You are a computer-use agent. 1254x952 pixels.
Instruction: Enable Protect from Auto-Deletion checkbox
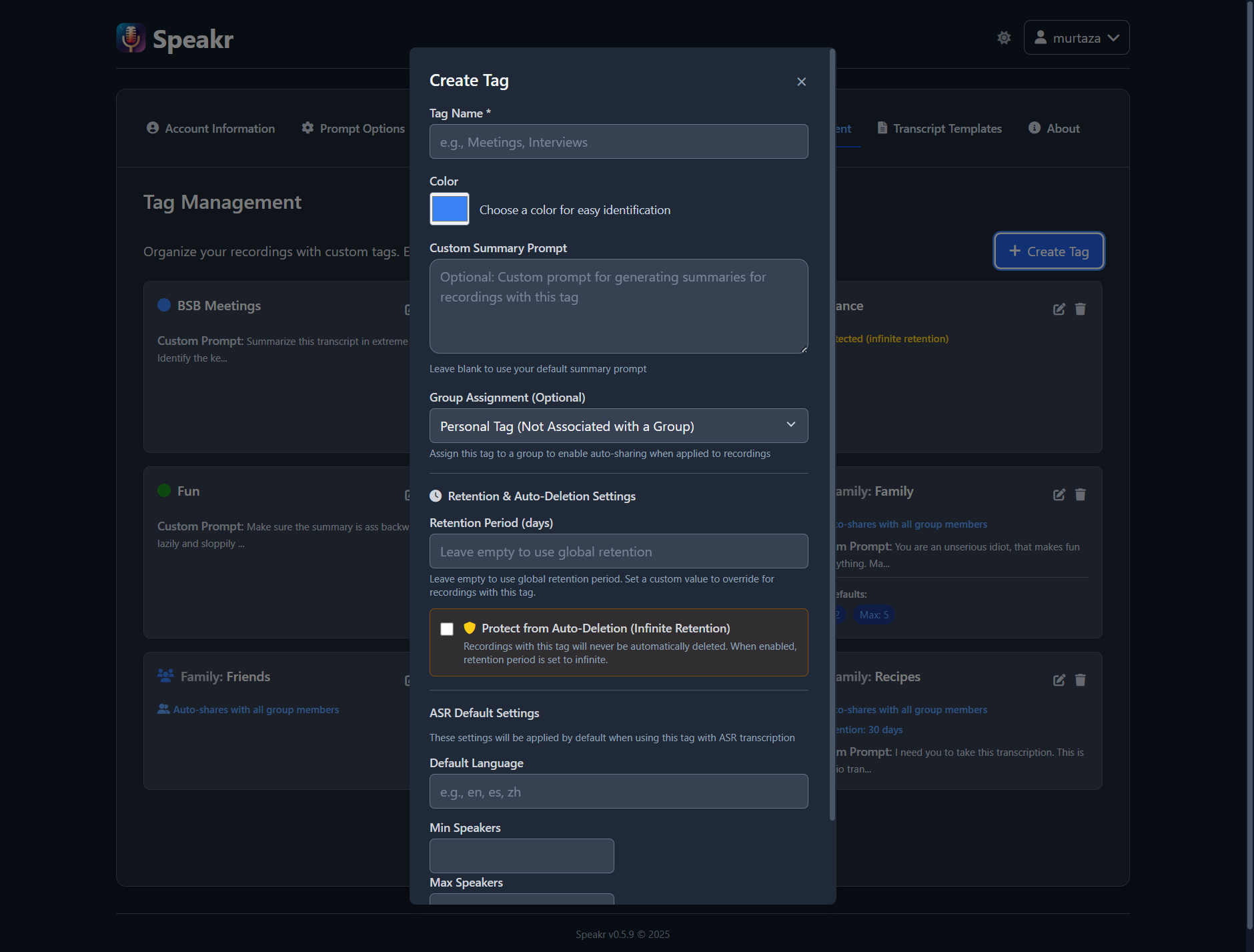click(447, 629)
